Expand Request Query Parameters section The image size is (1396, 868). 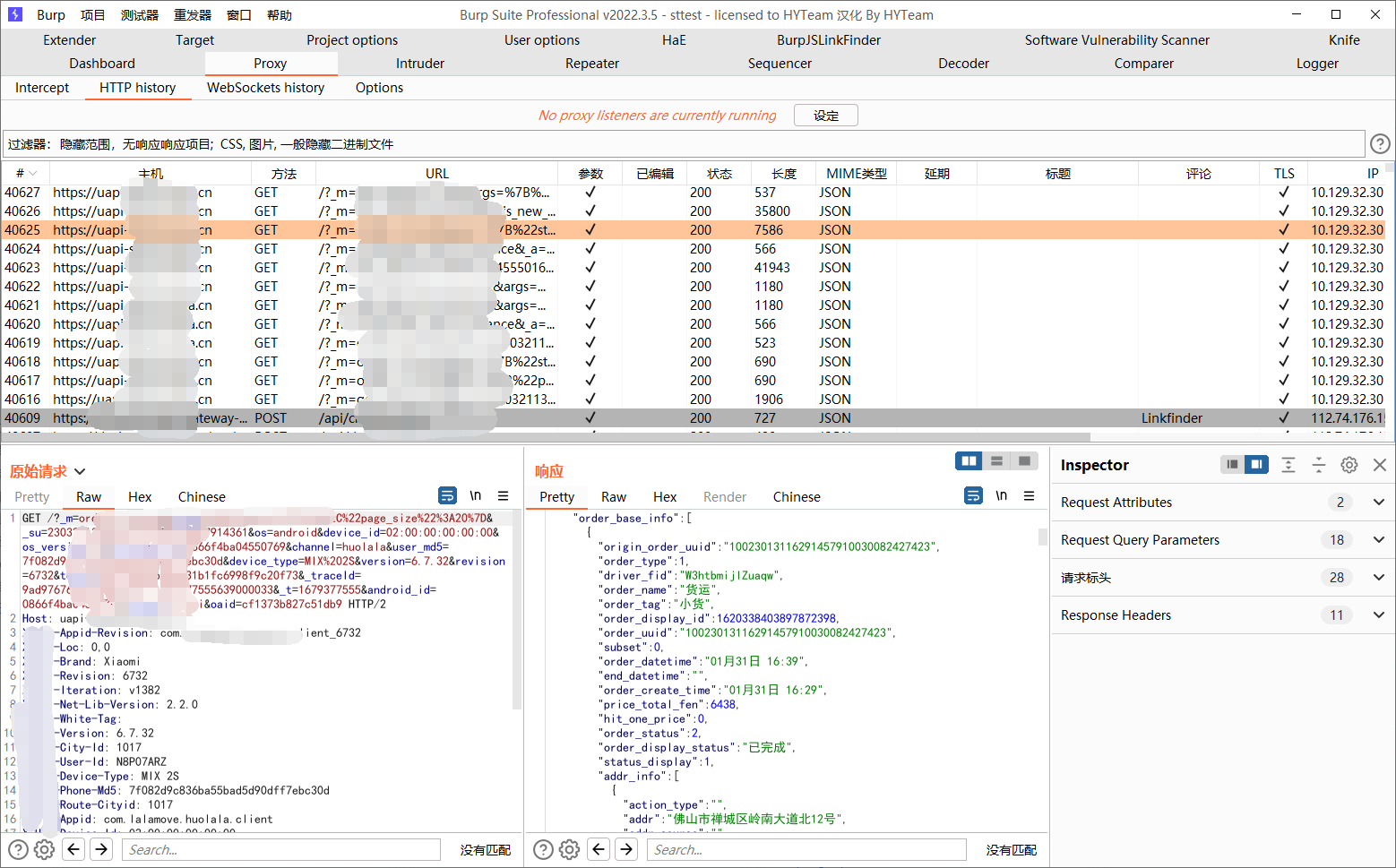click(x=1378, y=539)
